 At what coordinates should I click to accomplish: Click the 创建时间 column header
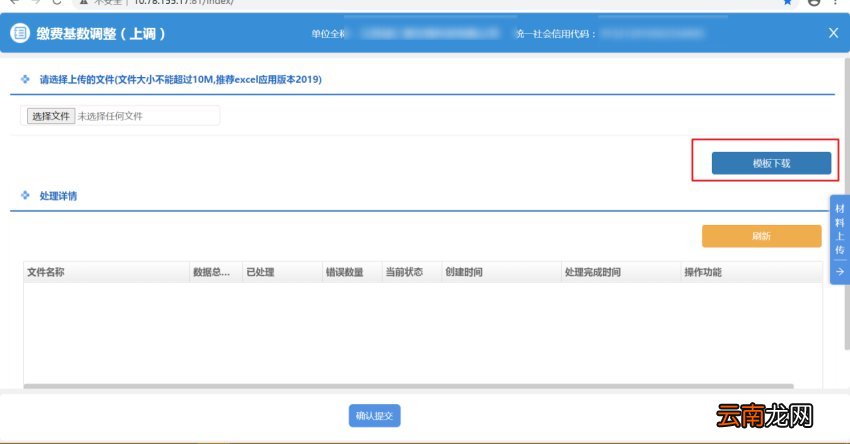[x=501, y=272]
